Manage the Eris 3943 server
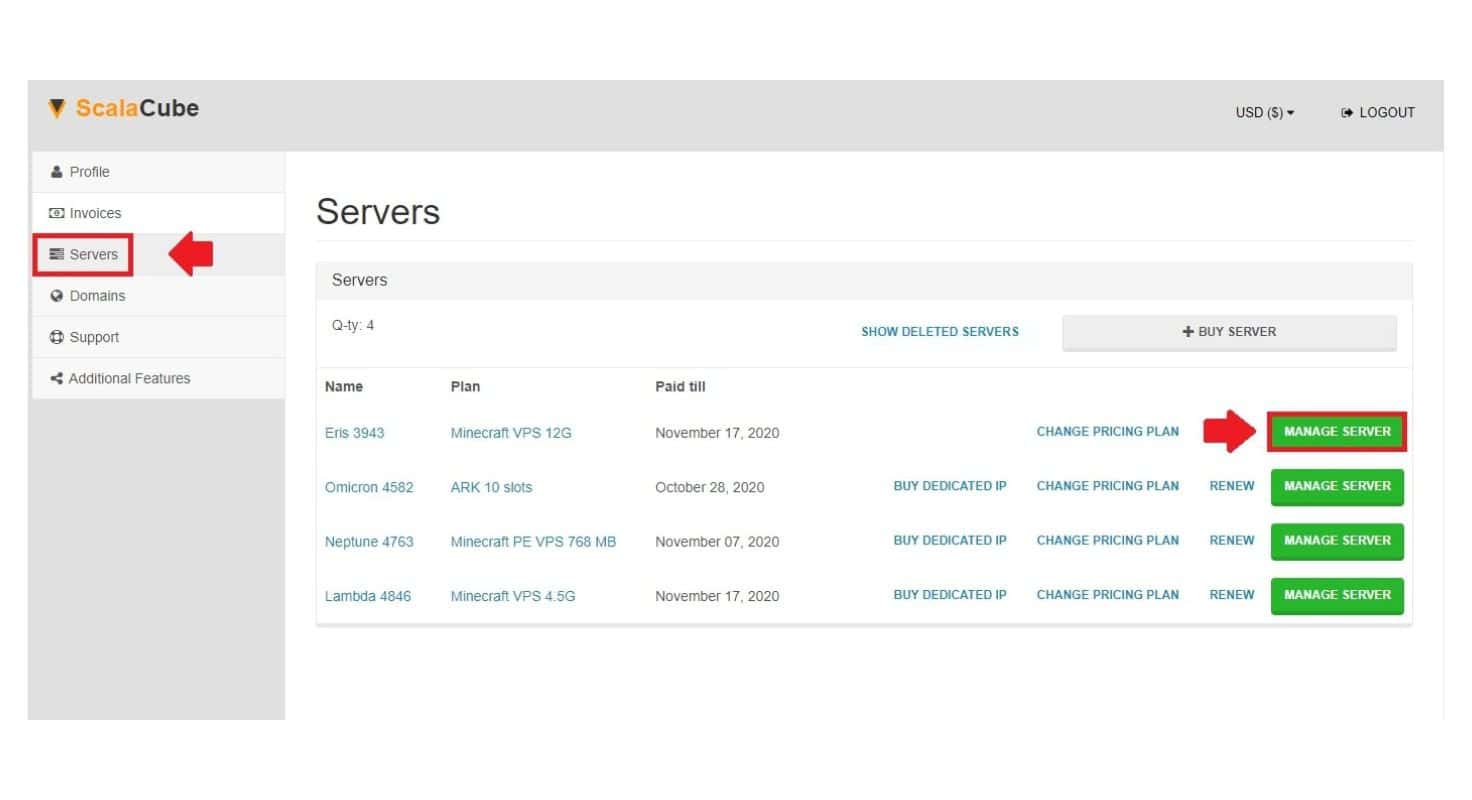Screen dimensions: 1472x800 tap(1337, 432)
